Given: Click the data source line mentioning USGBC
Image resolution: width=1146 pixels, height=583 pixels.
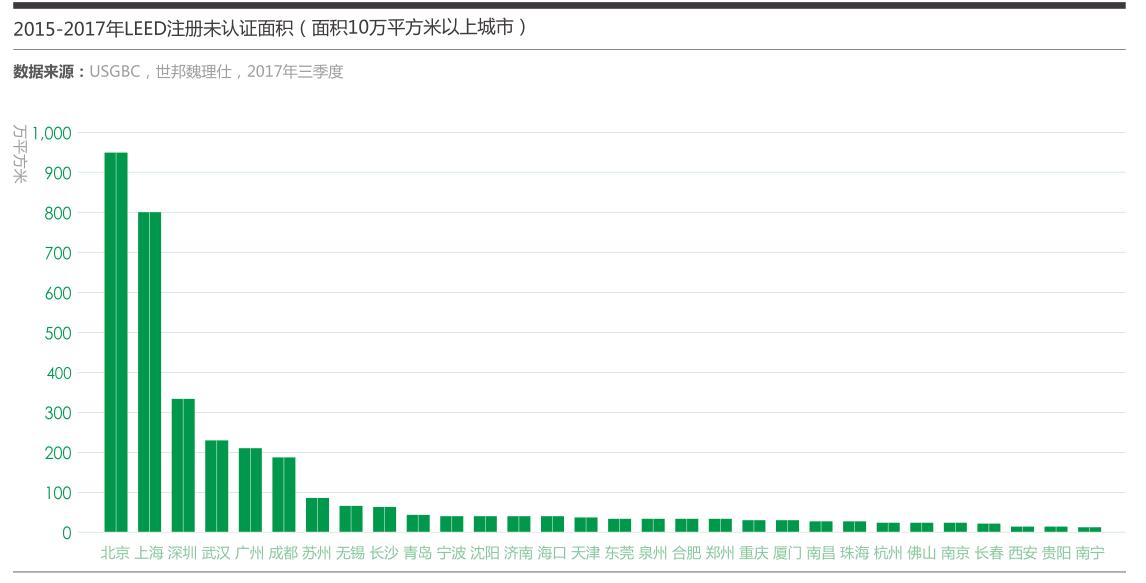Looking at the screenshot, I should 178,72.
